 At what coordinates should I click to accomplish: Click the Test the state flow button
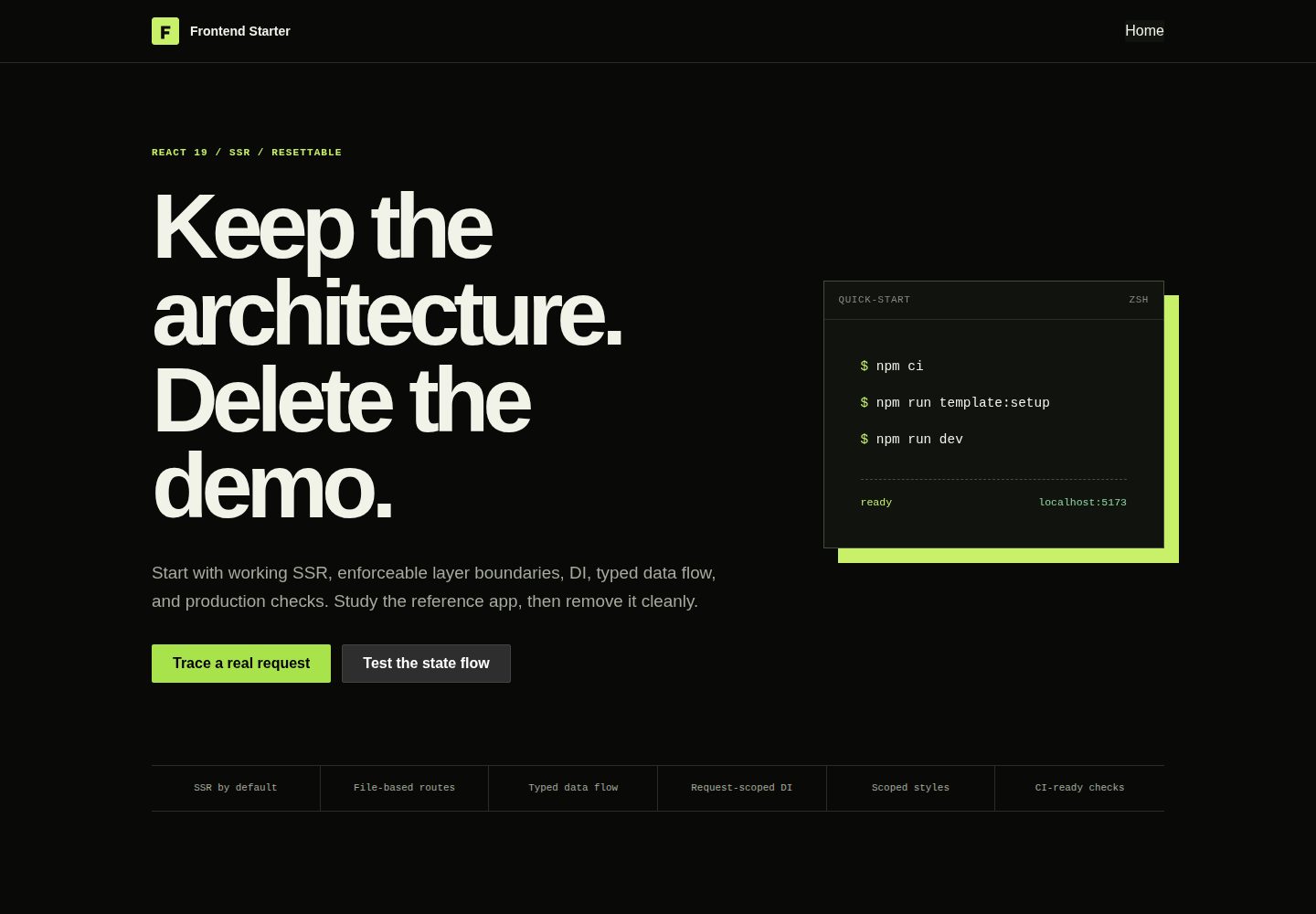coord(426,664)
